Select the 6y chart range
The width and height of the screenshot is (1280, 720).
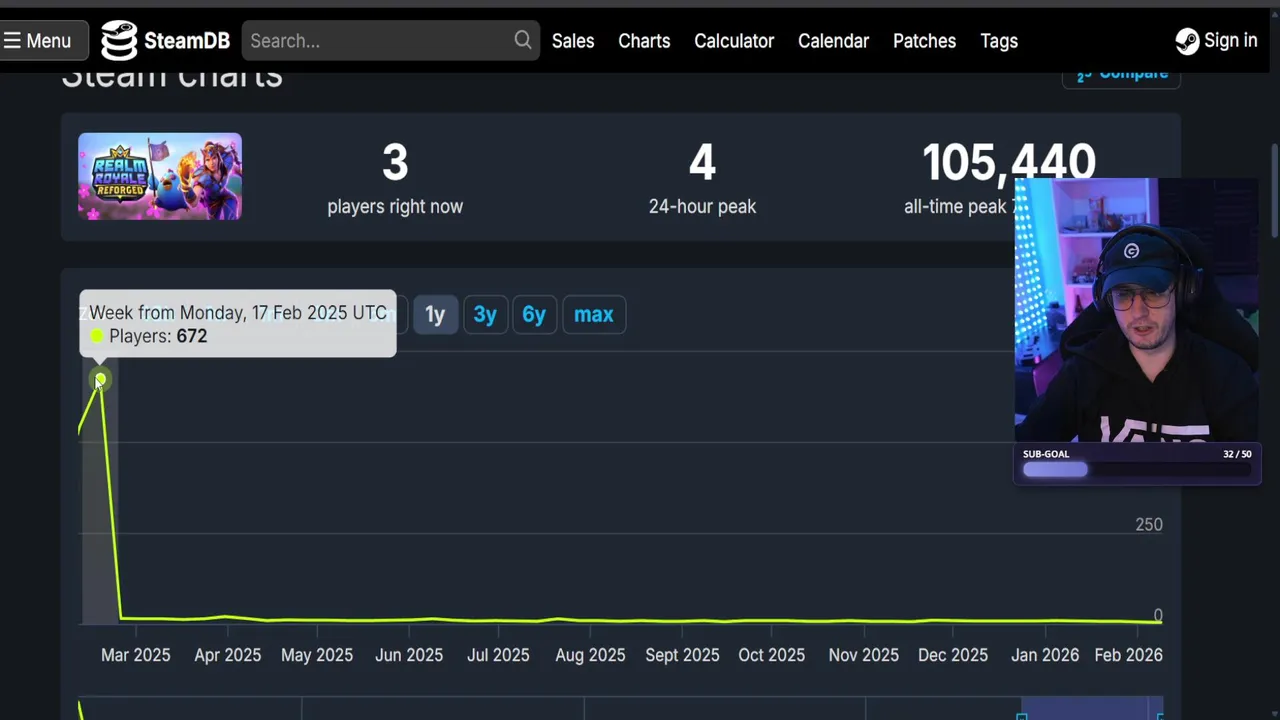tap(534, 314)
